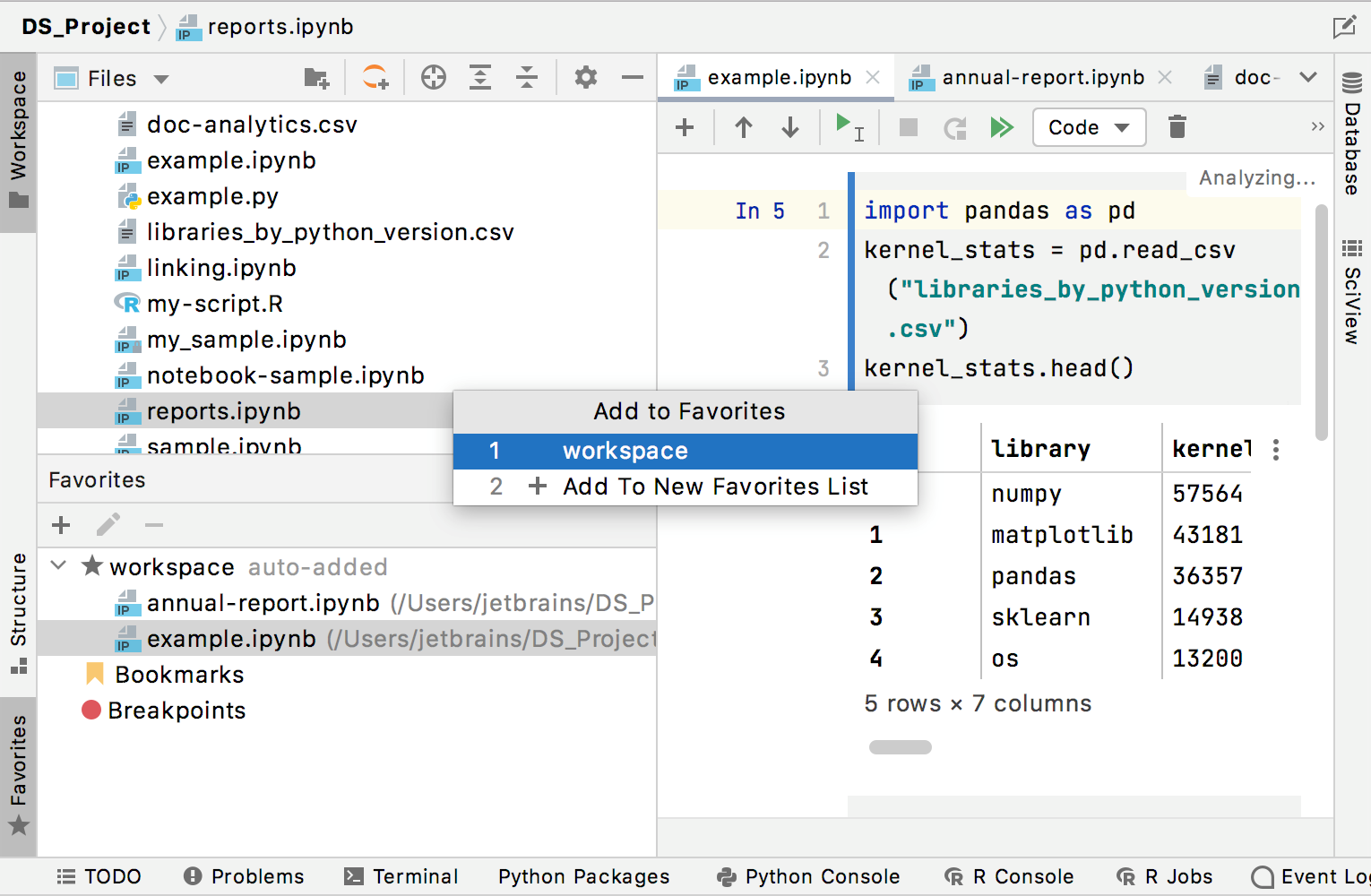The height and width of the screenshot is (896, 1371).
Task: Open Python Packages tool window
Action: [583, 876]
